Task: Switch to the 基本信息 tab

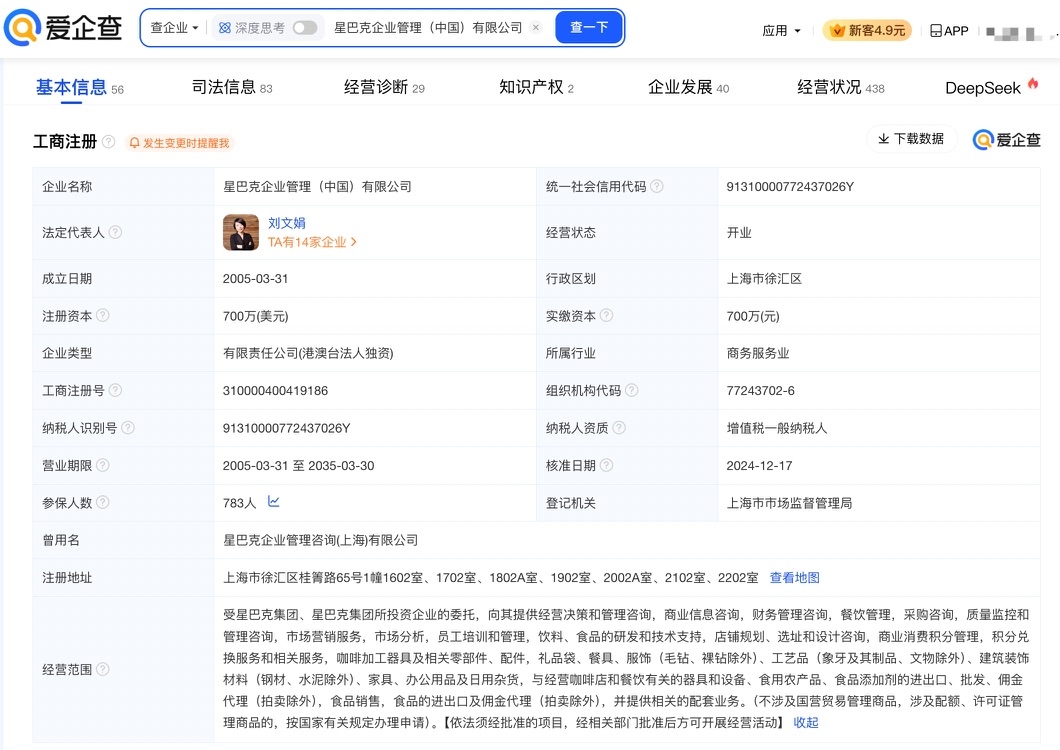Action: (80, 88)
